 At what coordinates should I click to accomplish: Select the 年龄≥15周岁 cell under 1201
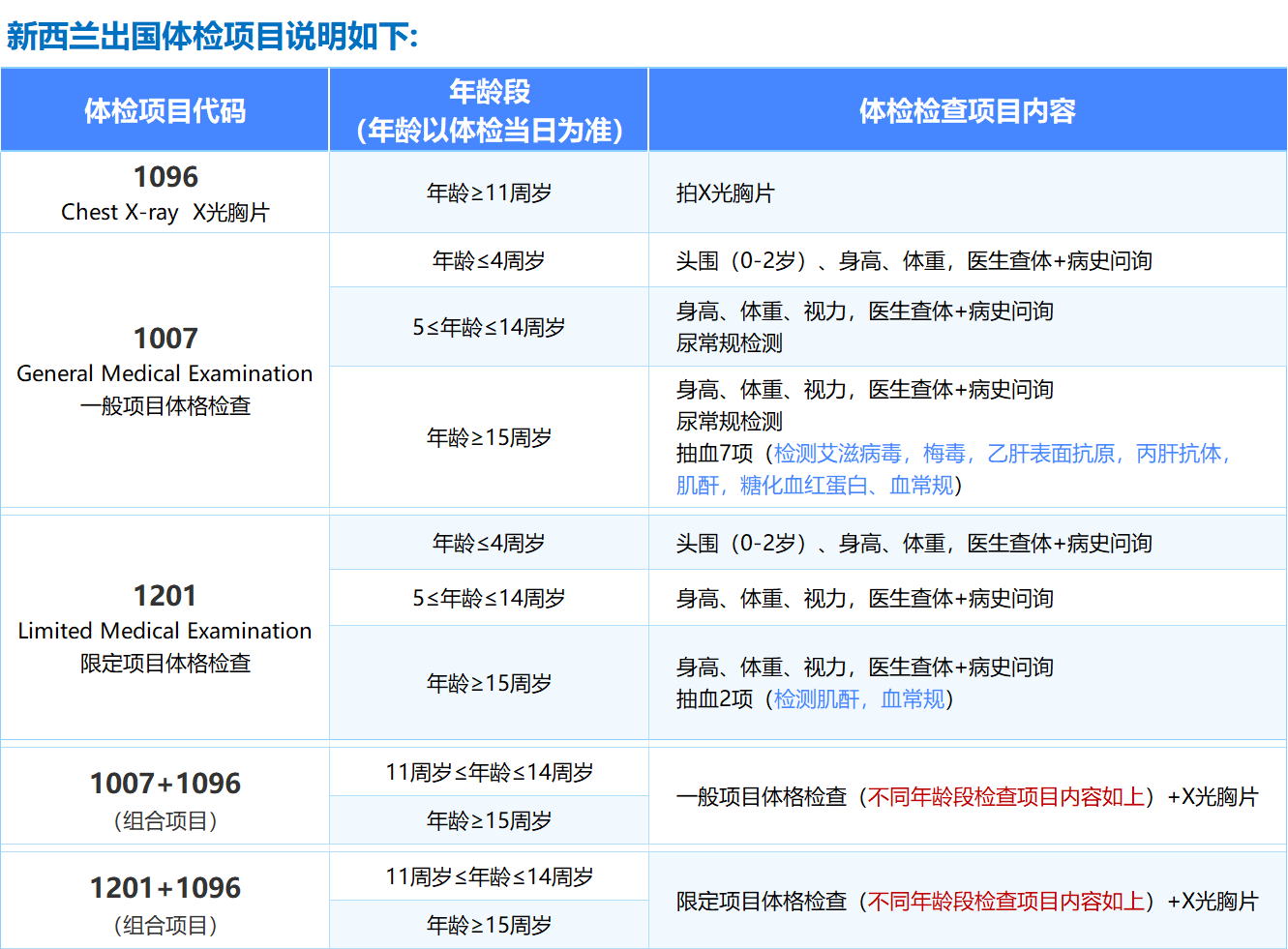489,683
